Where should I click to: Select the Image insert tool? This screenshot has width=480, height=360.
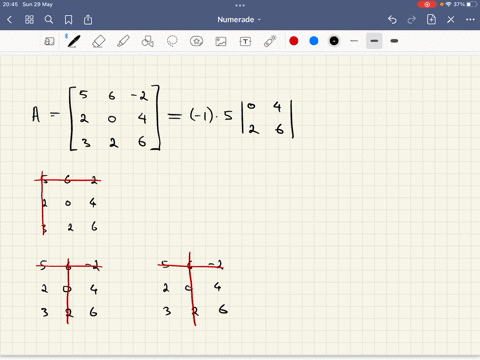tap(221, 41)
